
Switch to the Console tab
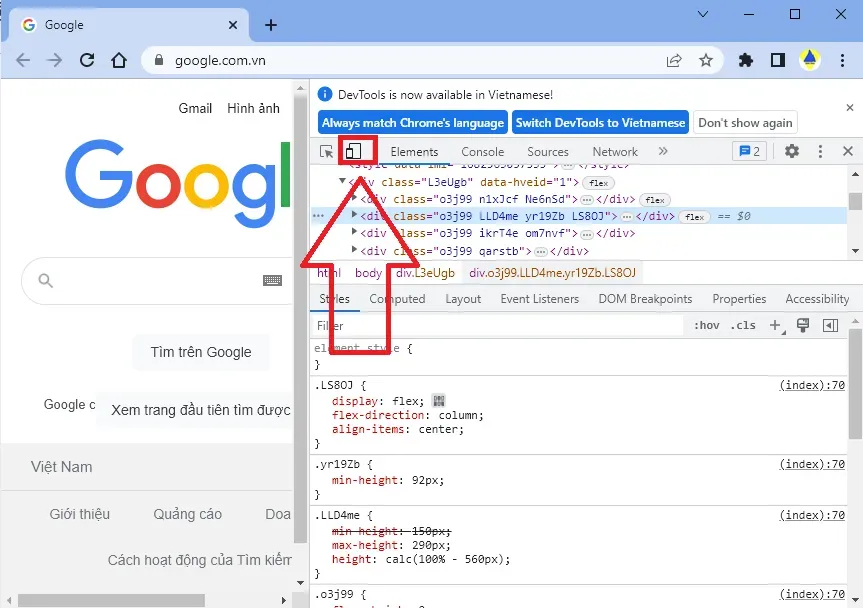(483, 152)
